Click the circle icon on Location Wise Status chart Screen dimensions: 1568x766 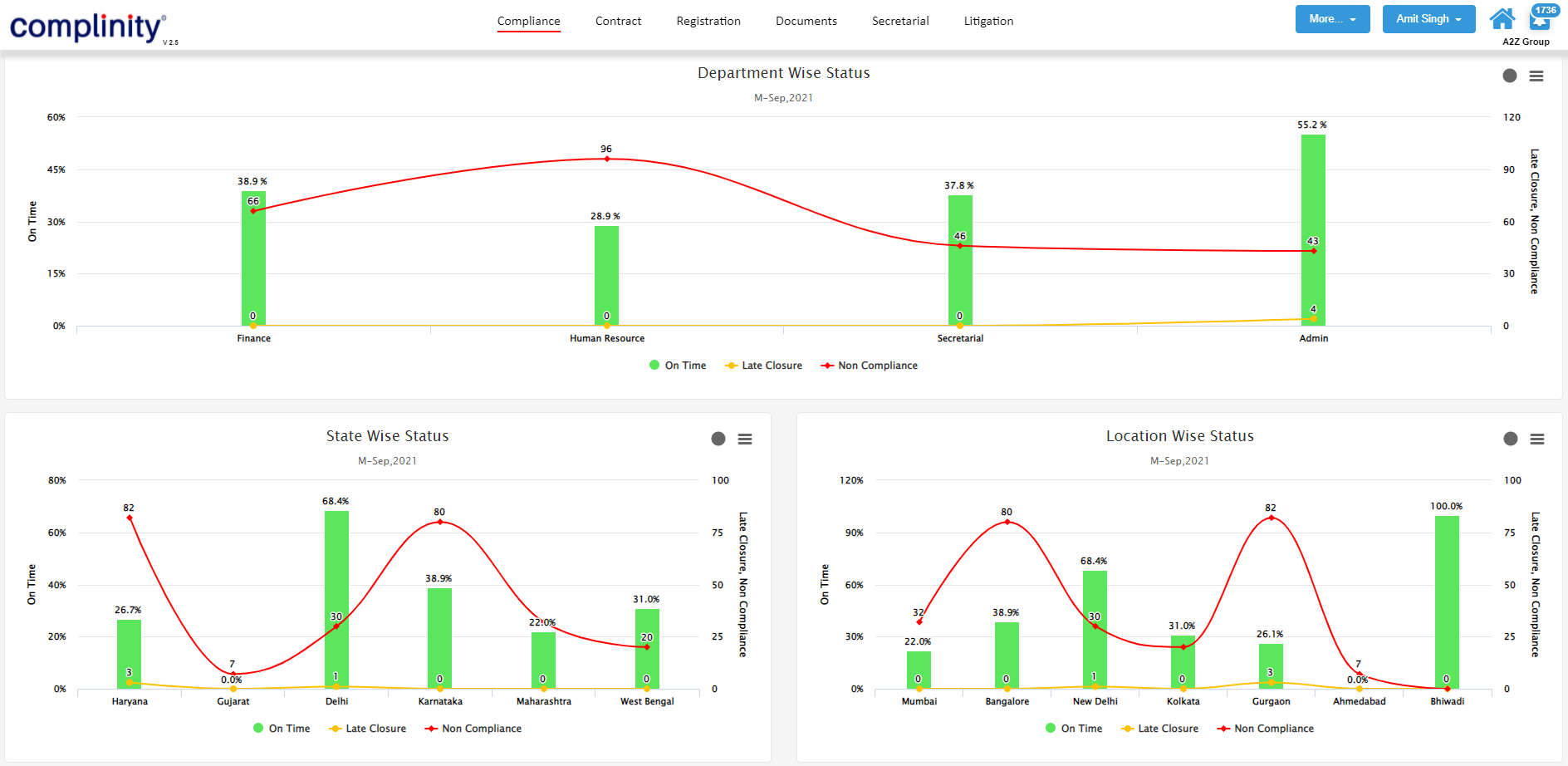[1510, 439]
